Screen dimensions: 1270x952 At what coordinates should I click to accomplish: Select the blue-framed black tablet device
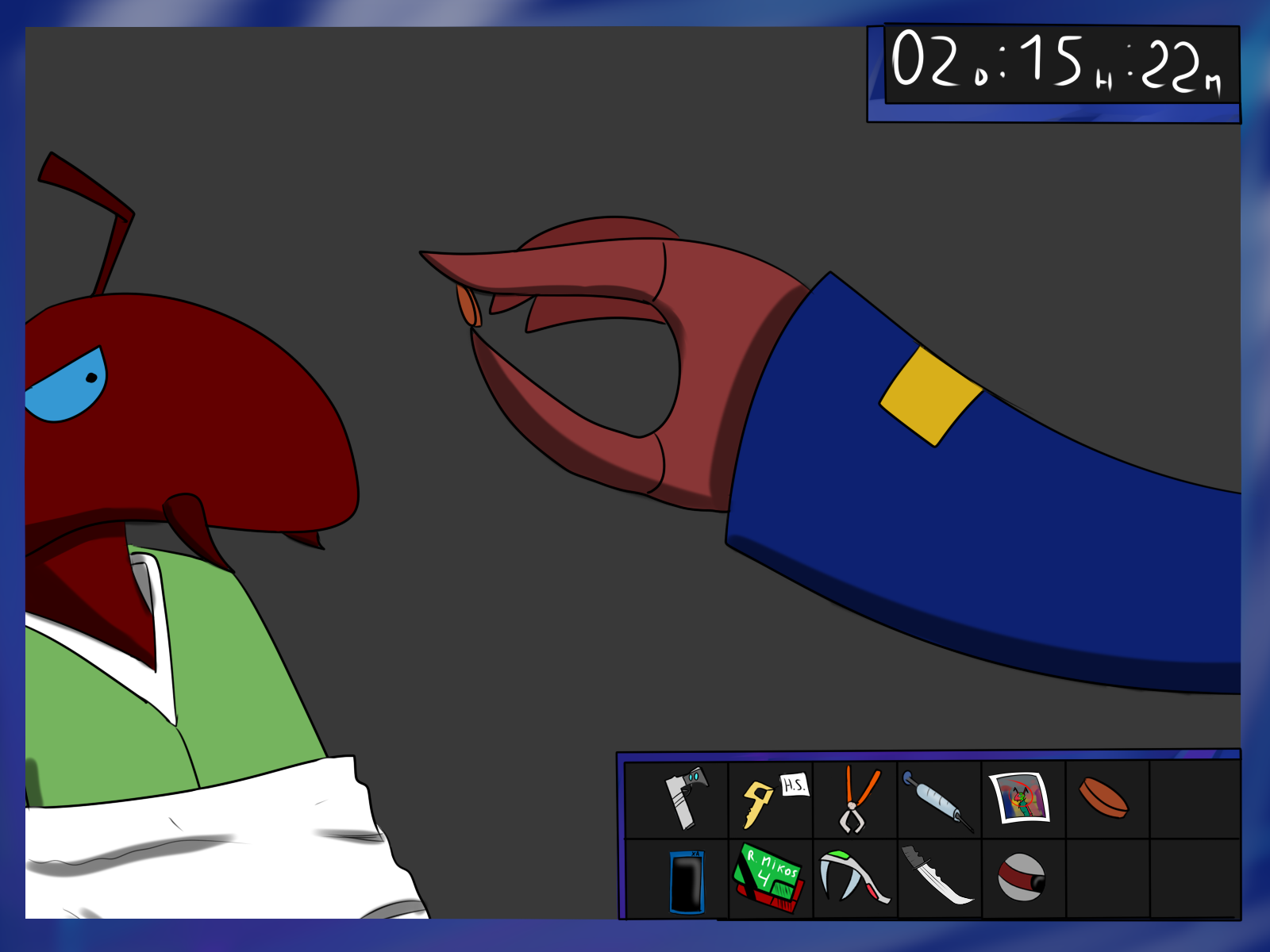coord(687,881)
